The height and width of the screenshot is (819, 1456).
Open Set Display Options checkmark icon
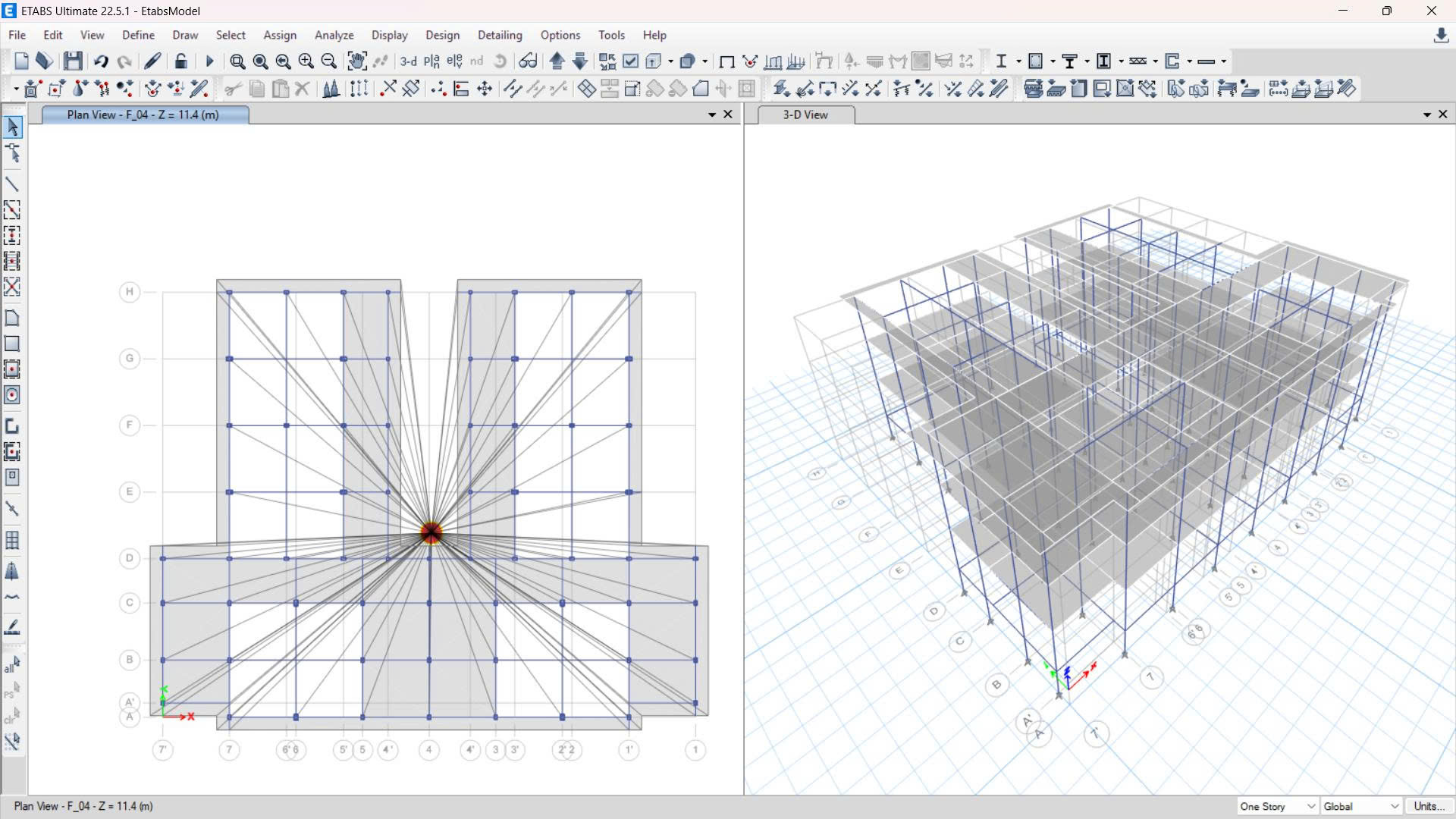[x=630, y=61]
